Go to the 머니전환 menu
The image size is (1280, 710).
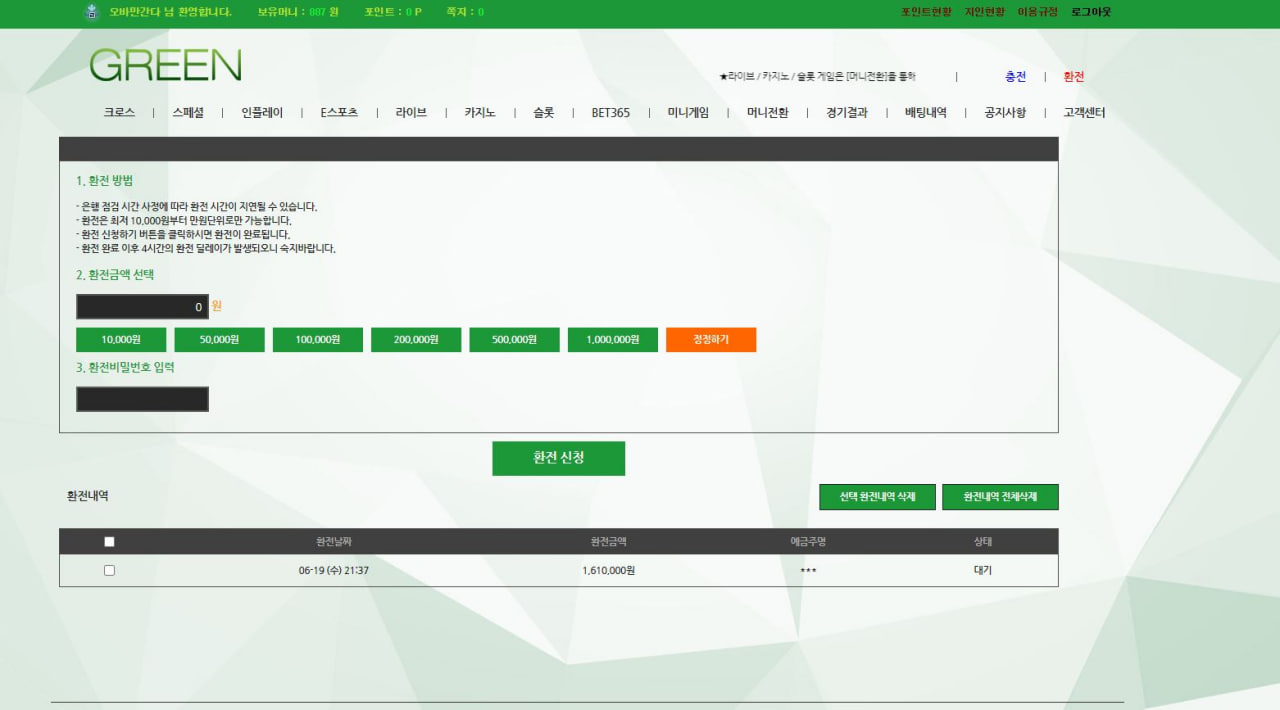tap(767, 113)
